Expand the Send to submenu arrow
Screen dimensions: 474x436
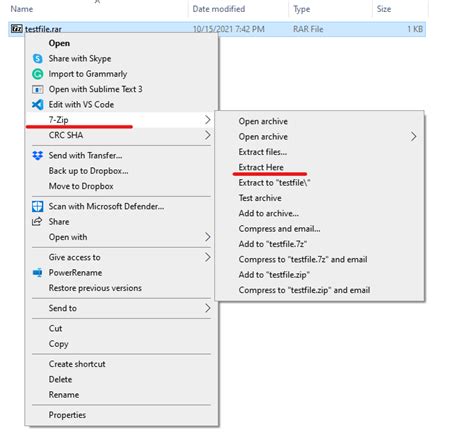[207, 308]
